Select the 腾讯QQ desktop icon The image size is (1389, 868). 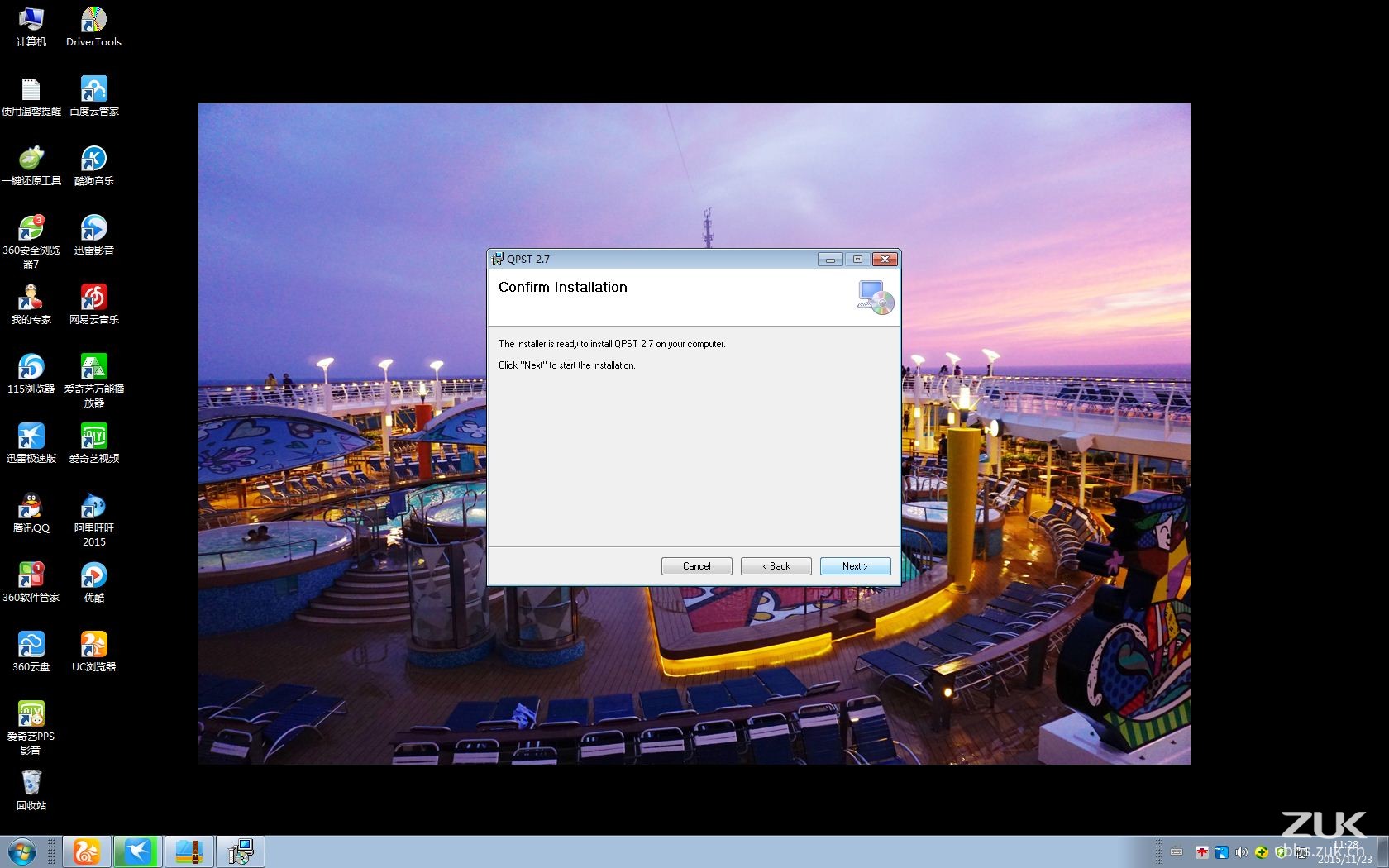click(x=31, y=513)
